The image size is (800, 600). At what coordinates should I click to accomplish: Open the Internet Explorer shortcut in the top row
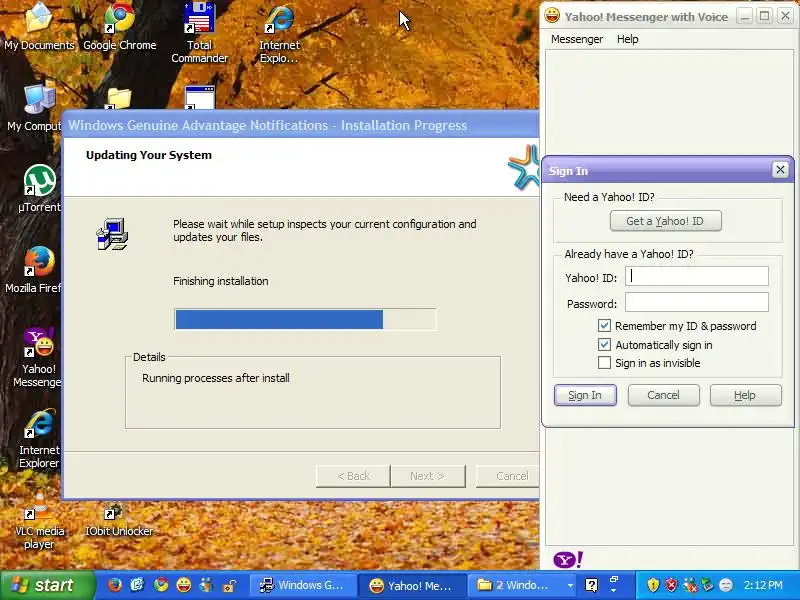[279, 33]
